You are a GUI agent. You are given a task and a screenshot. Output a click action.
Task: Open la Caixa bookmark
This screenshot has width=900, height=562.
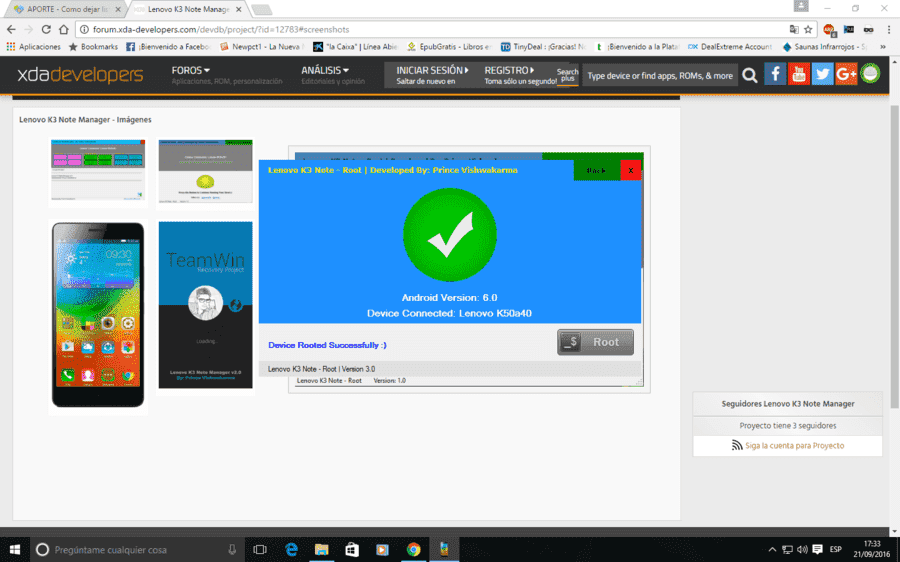pyautogui.click(x=355, y=46)
